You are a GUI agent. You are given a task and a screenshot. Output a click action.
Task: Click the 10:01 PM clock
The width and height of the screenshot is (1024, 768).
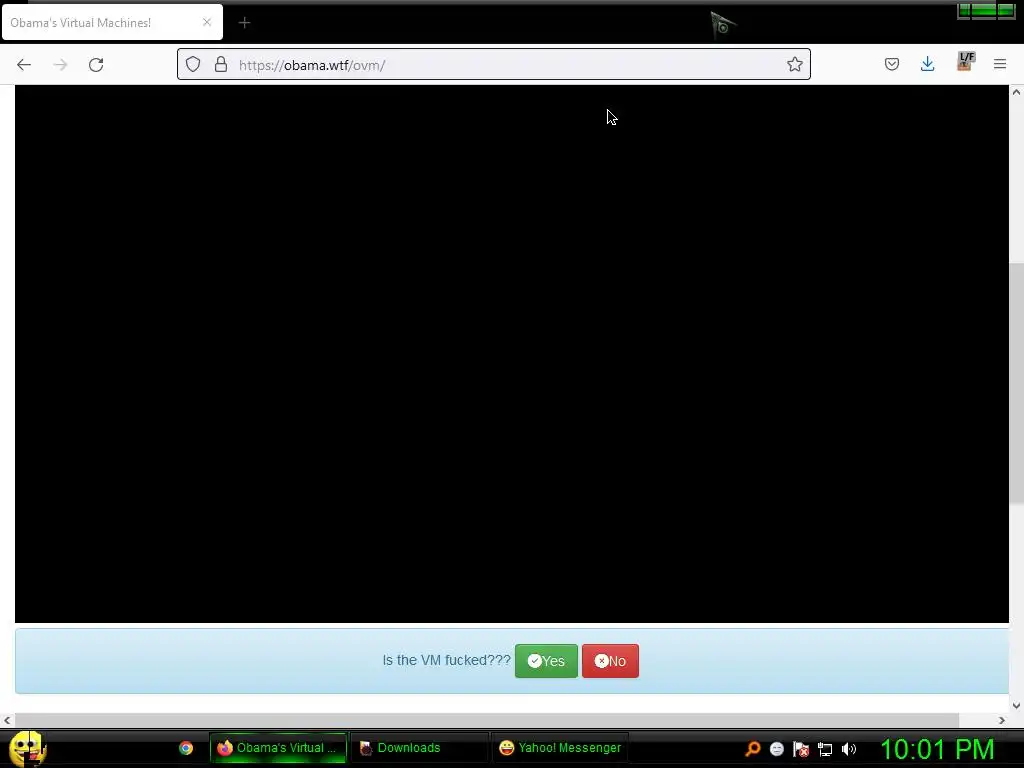tap(937, 749)
